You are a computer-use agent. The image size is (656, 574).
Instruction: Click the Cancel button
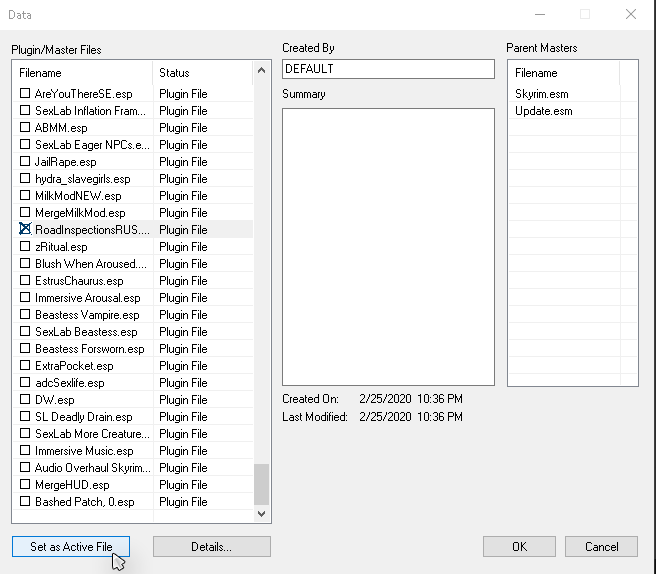(x=601, y=547)
